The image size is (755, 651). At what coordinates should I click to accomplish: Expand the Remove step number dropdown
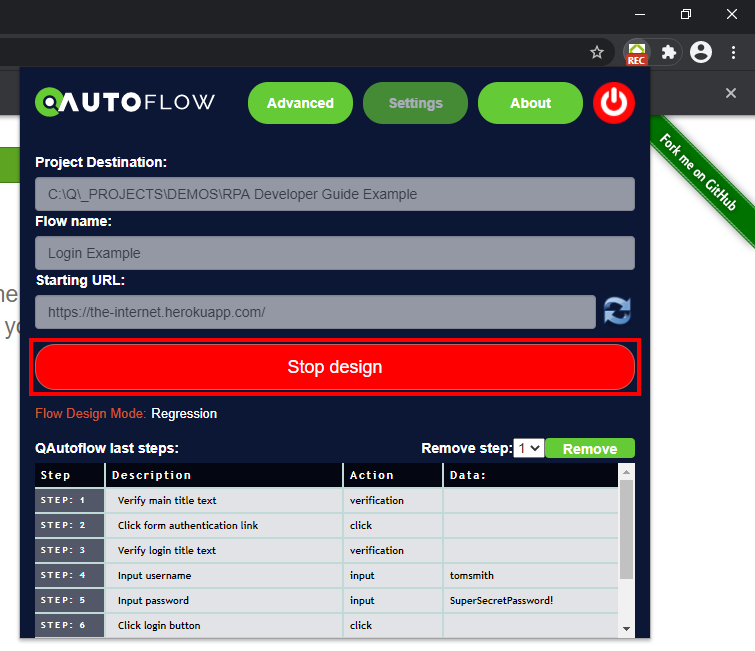[529, 448]
